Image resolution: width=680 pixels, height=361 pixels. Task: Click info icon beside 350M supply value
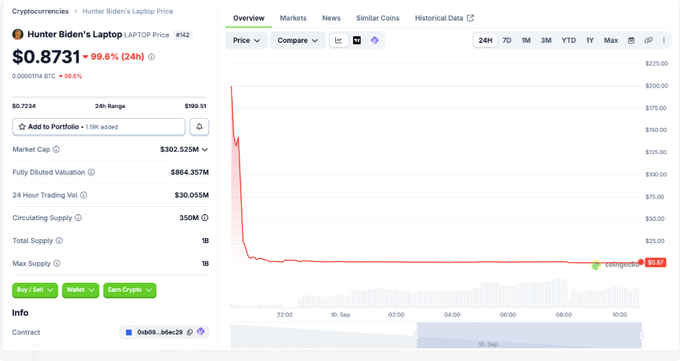pyautogui.click(x=205, y=218)
